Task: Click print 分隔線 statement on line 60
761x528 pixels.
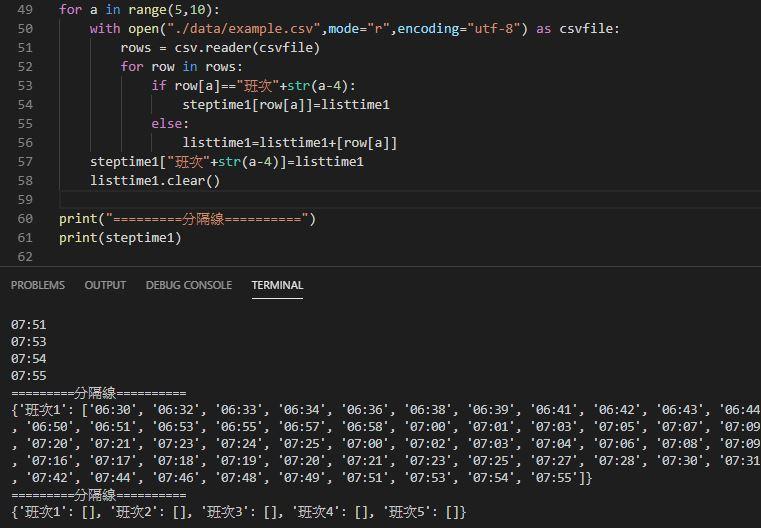Action: click(187, 219)
